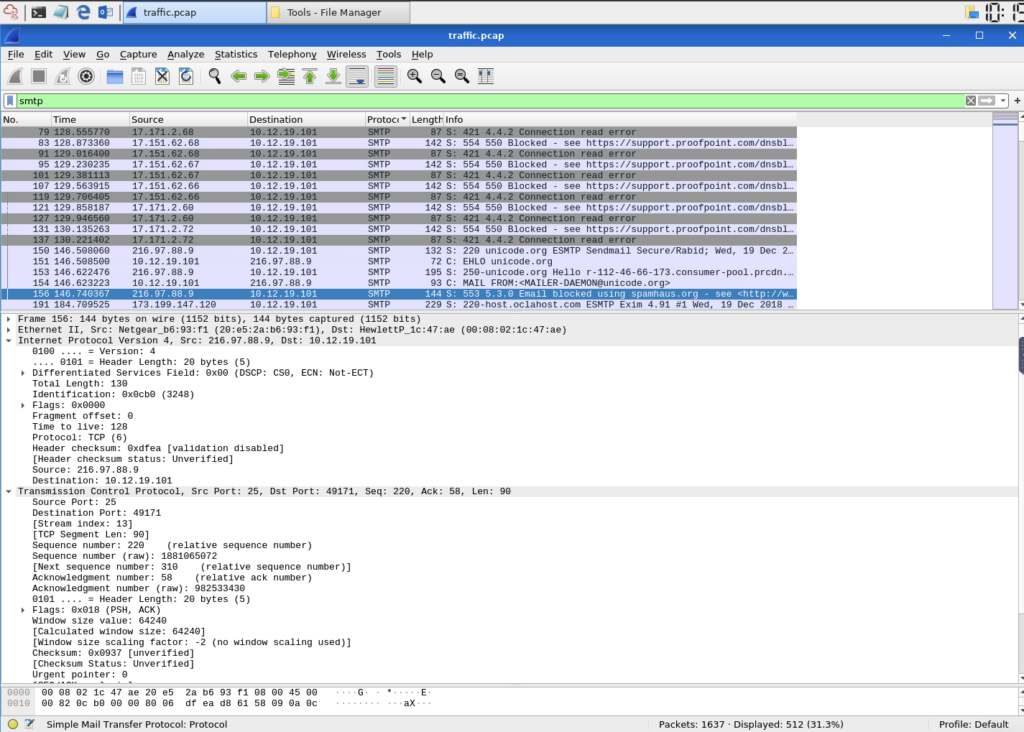Select Time to live: 128 line

tap(80, 427)
